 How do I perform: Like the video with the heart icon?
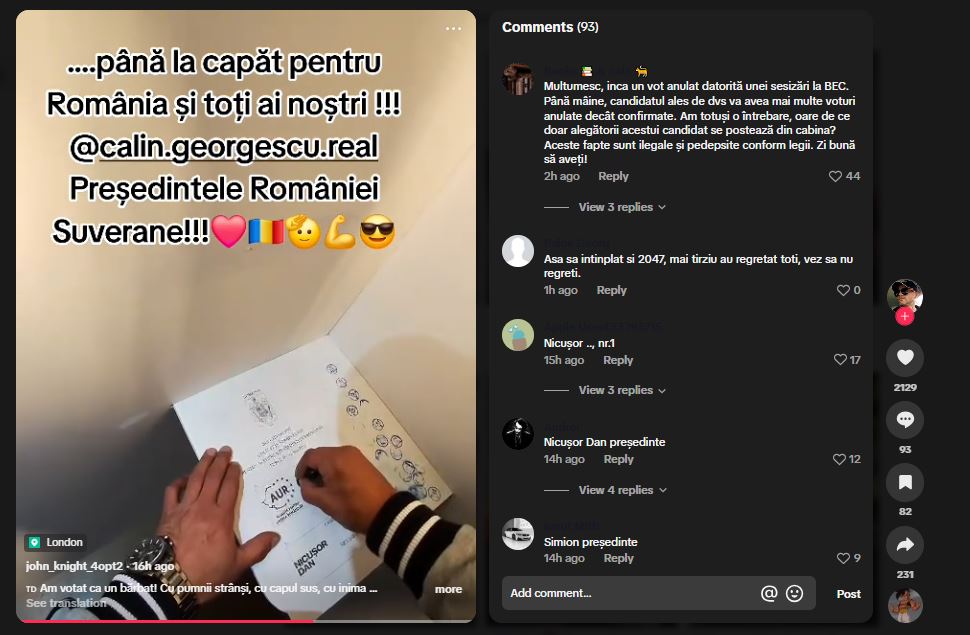click(x=905, y=357)
